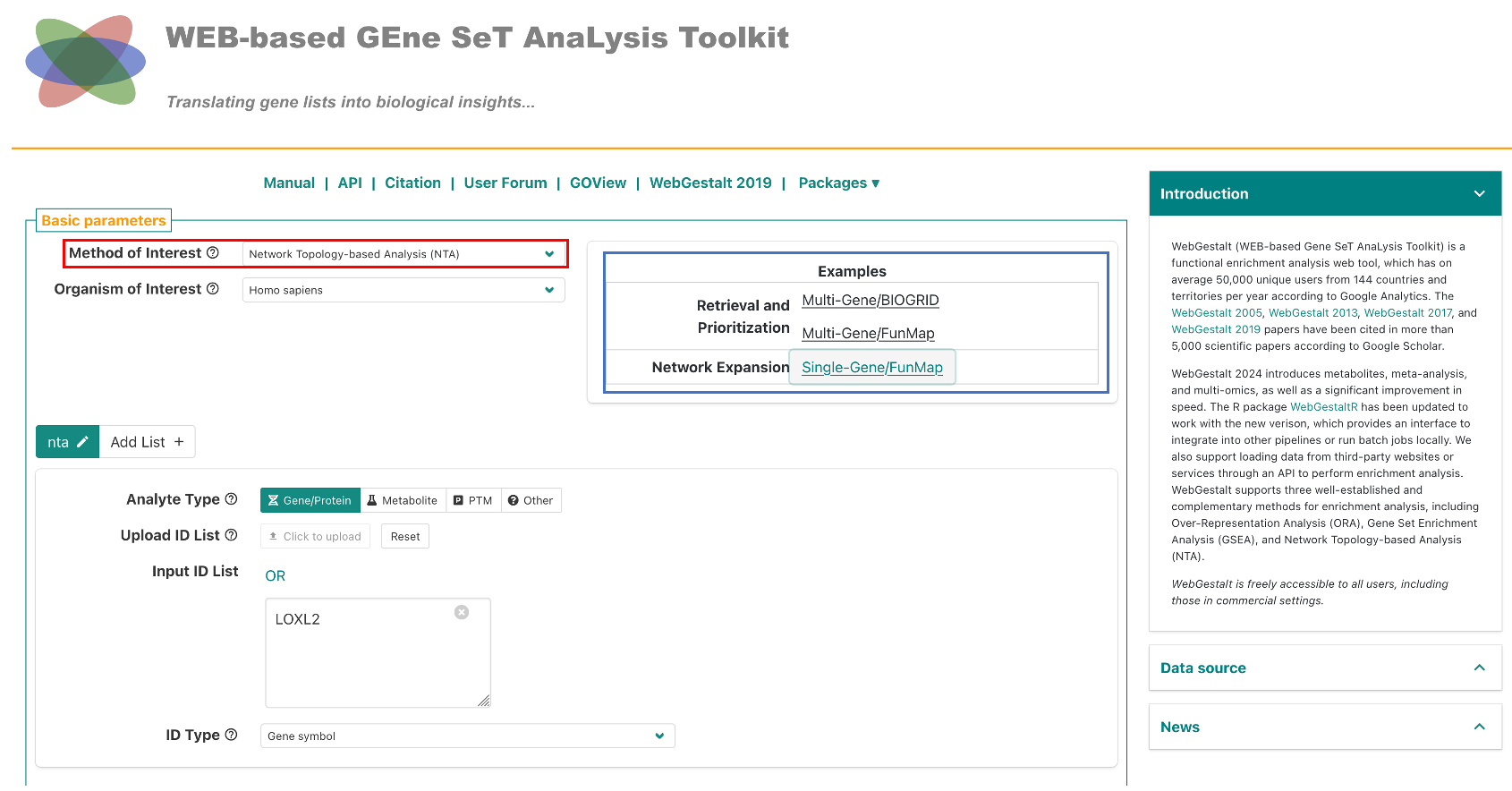Open WebGestalt 2005 paper link
1512x791 pixels.
(1217, 312)
